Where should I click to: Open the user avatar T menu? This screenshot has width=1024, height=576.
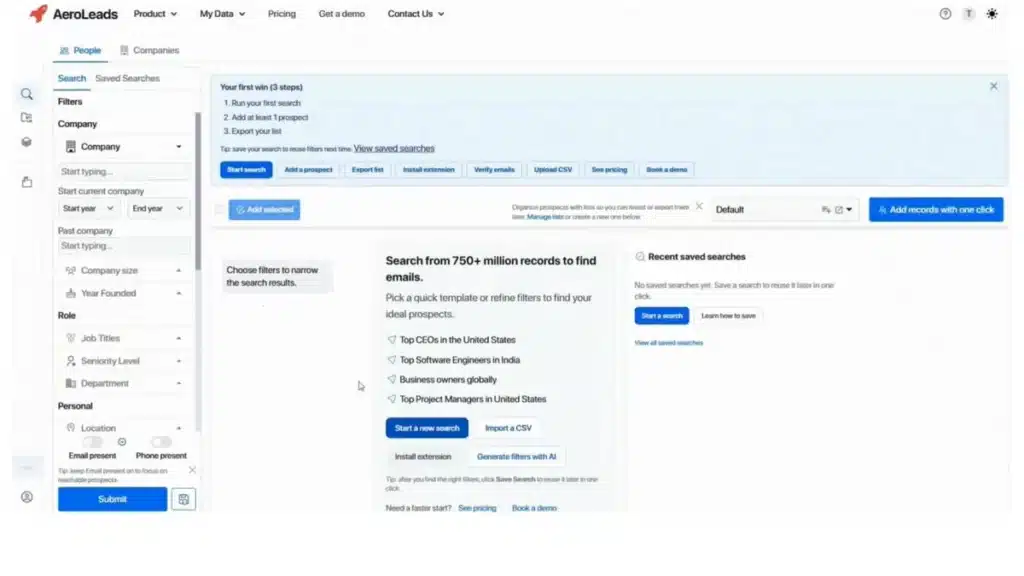coord(968,14)
